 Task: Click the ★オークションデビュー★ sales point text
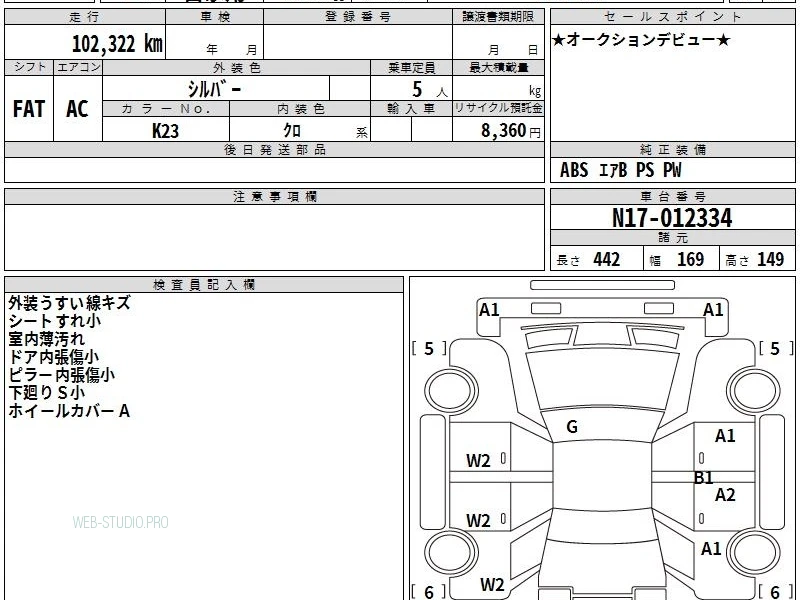[641, 40]
